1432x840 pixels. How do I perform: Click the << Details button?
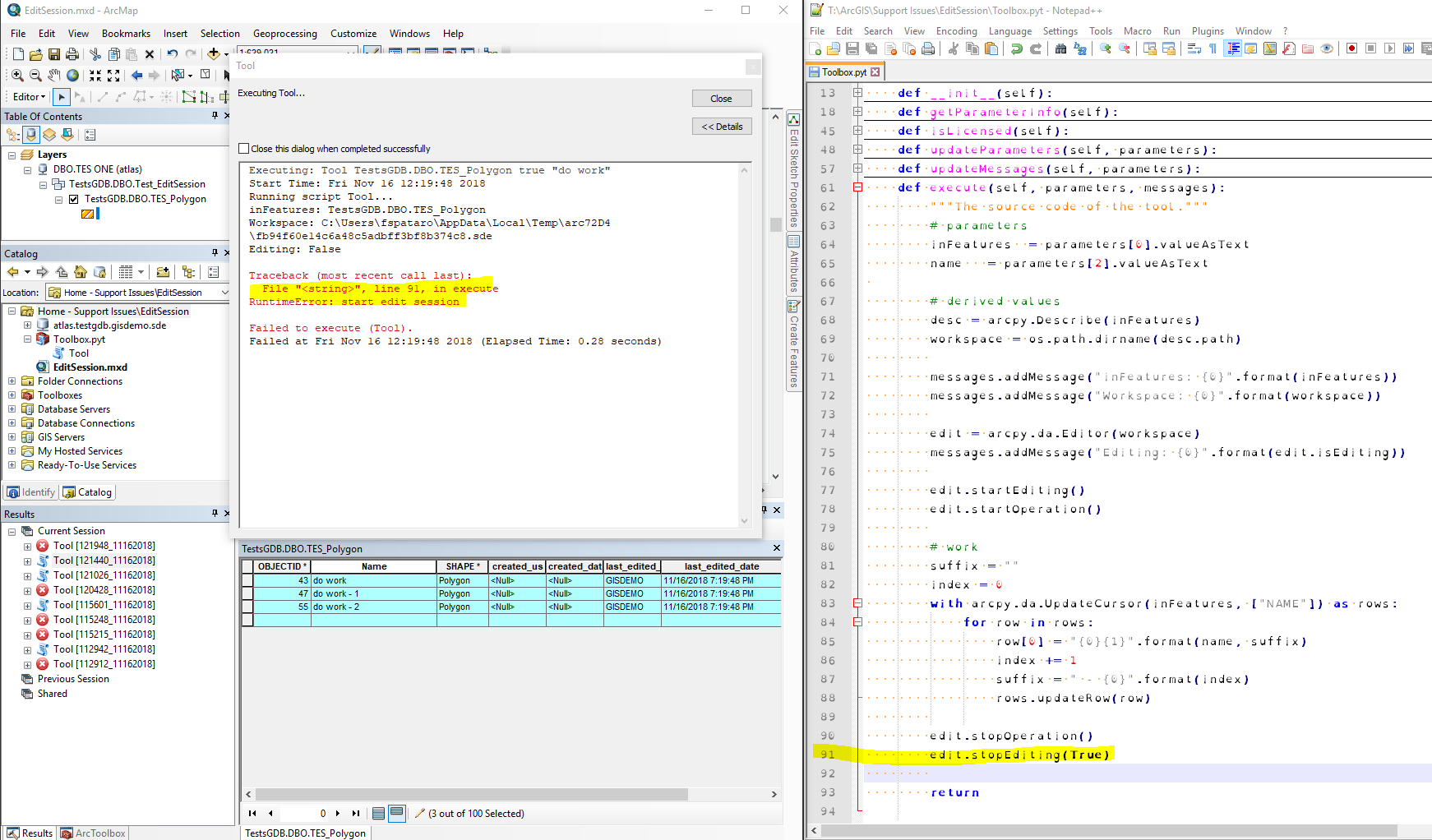pos(721,127)
